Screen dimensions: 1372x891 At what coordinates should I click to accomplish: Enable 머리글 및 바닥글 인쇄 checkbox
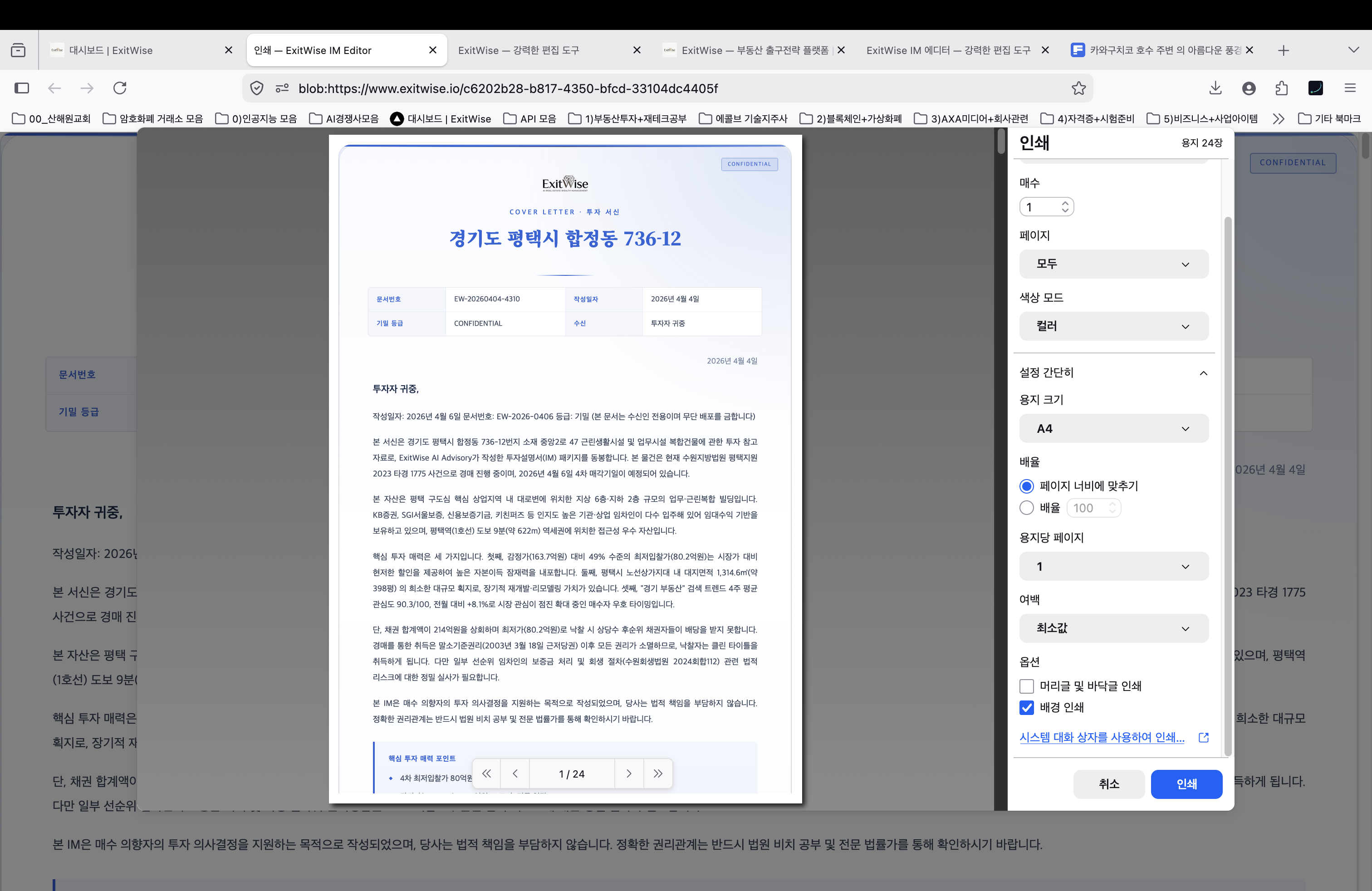click(x=1027, y=686)
